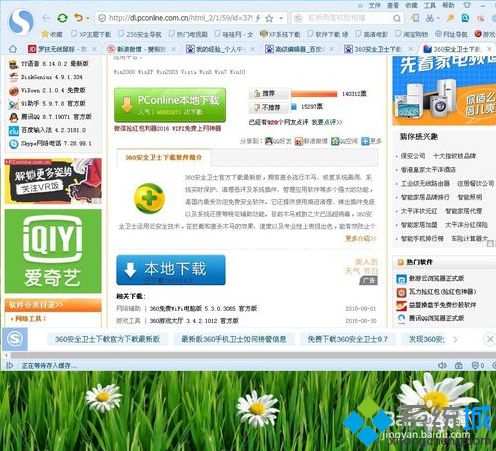
Task: Click the skin shirt icon in title bar
Action: click(x=467, y=5)
